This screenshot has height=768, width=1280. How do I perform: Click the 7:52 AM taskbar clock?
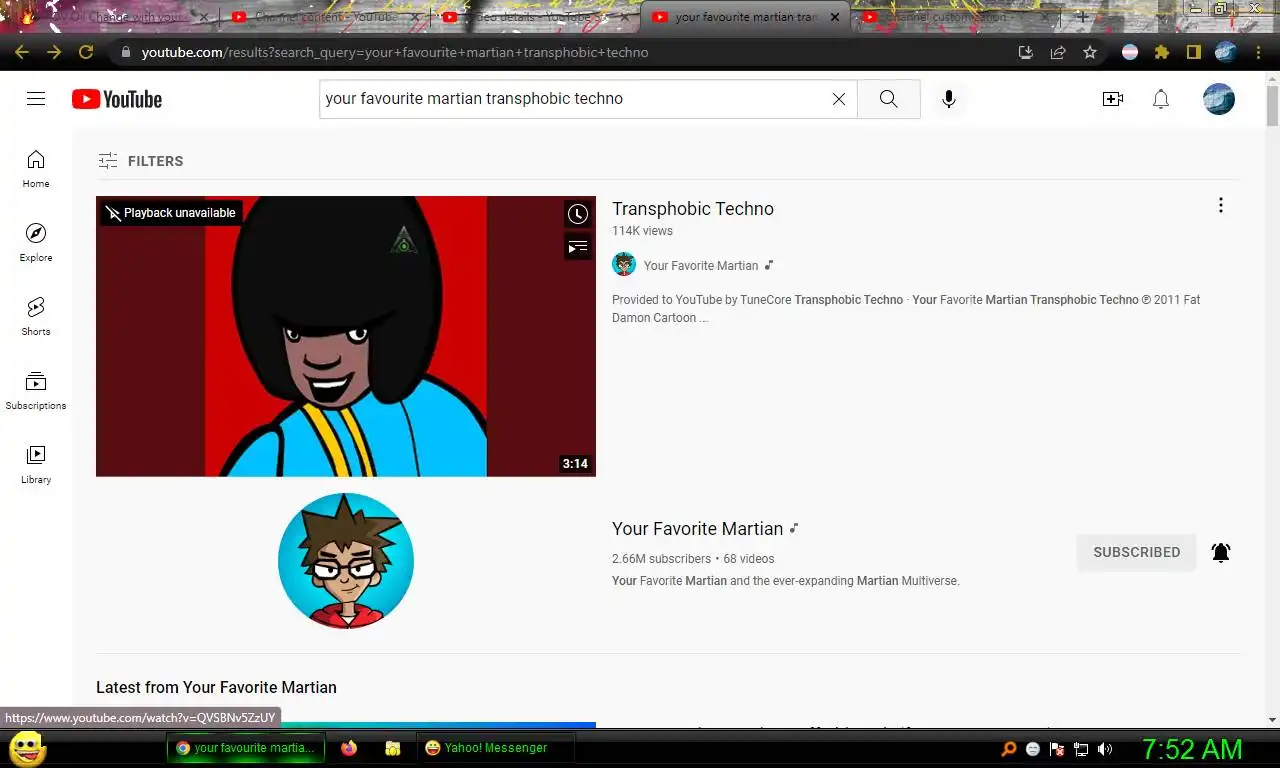(1192, 749)
